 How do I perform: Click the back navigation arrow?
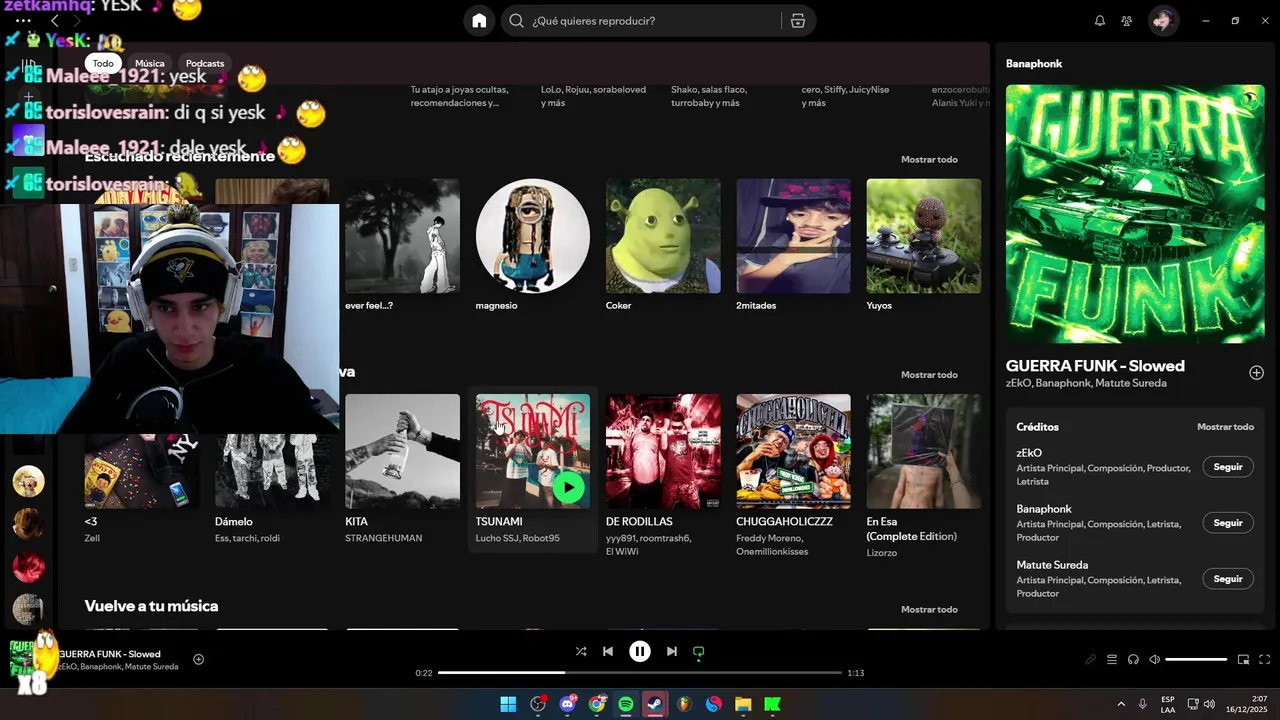(x=55, y=21)
